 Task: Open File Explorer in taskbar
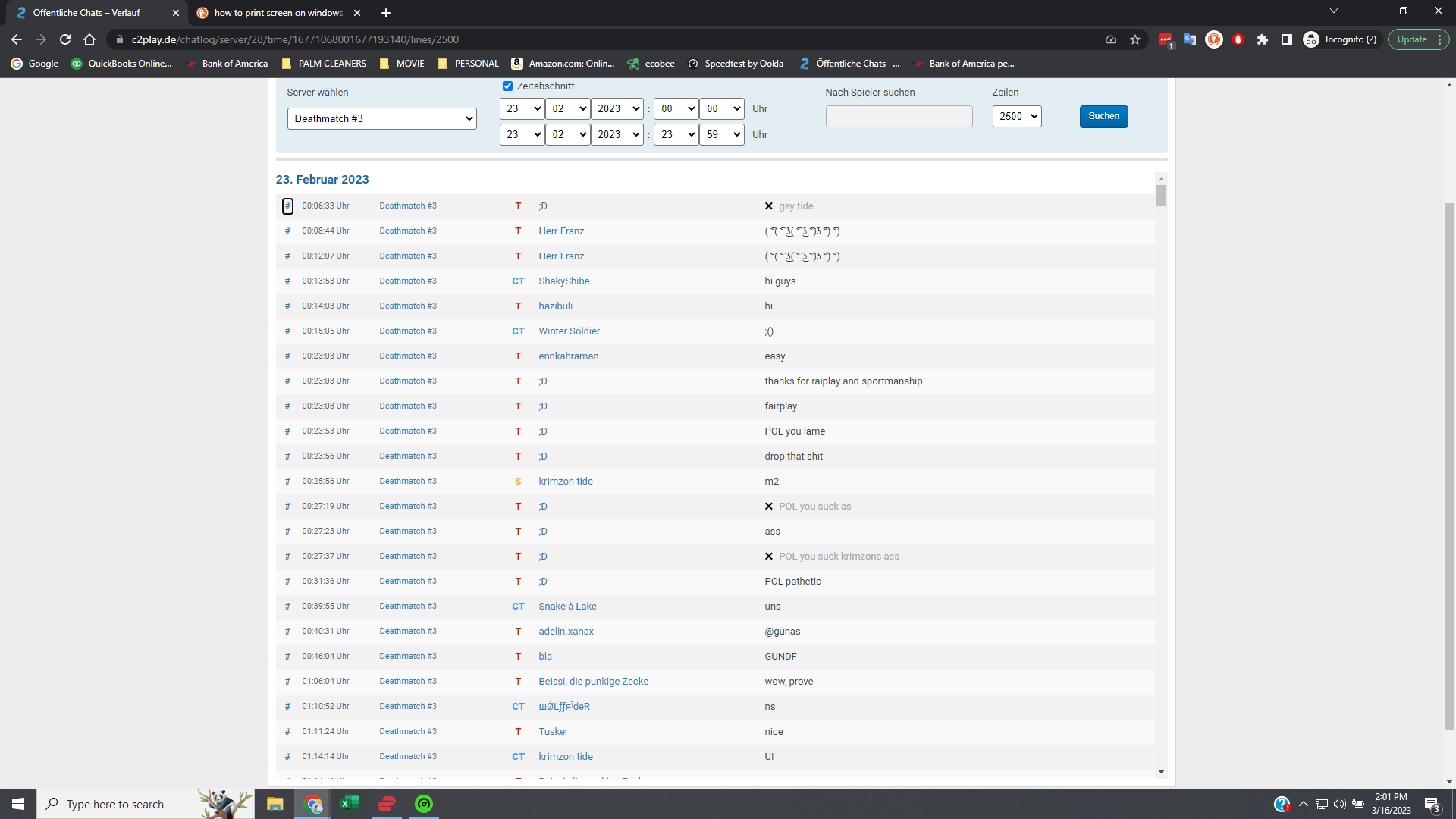click(275, 804)
